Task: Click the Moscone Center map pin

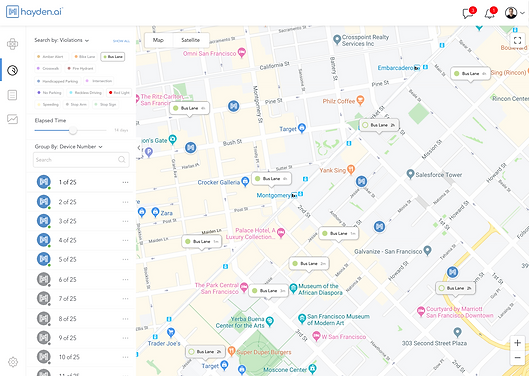Action: pos(313,368)
